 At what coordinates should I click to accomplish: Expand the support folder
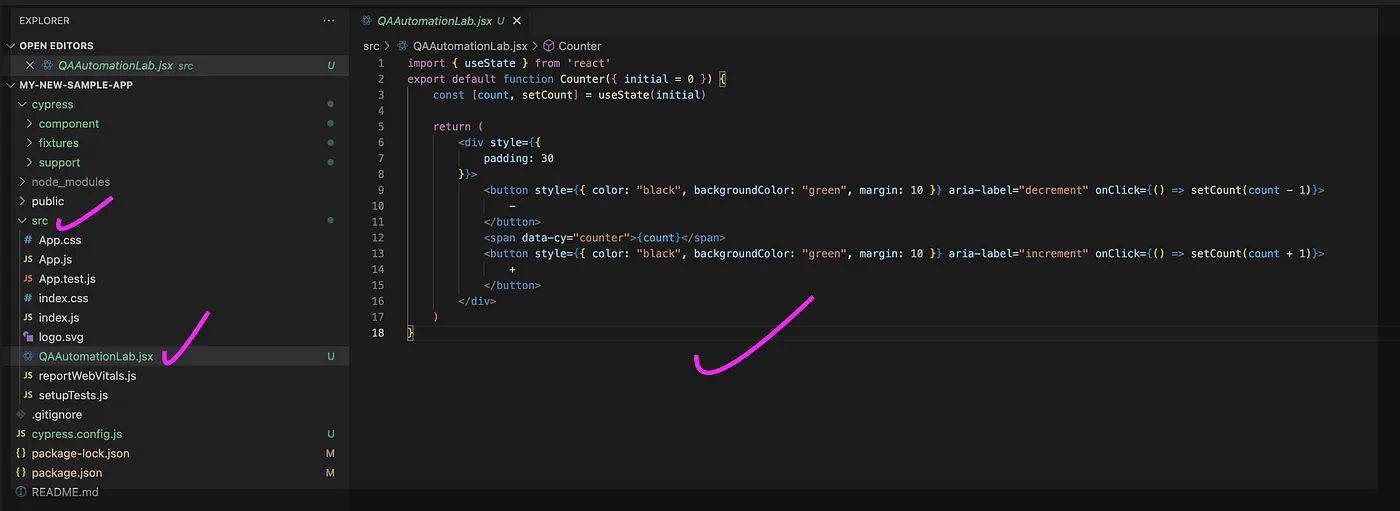tap(29, 162)
